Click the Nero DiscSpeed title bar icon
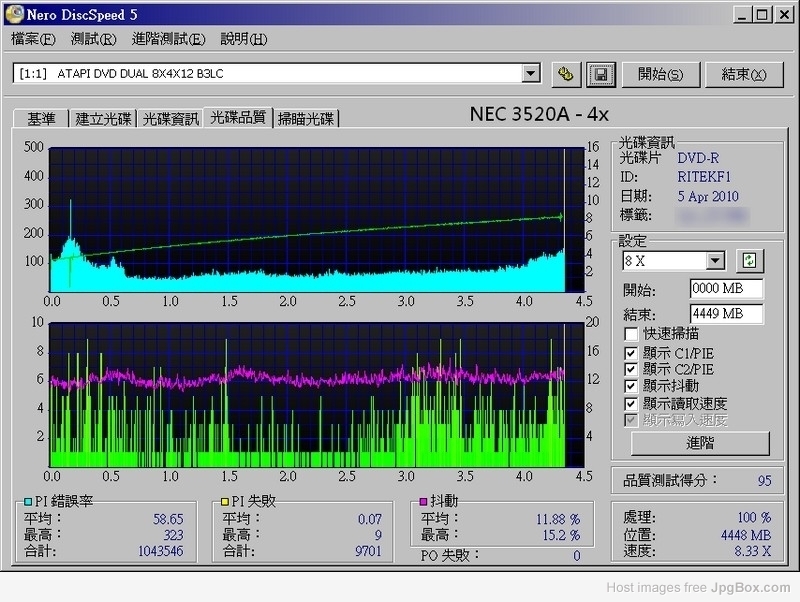 (14, 15)
